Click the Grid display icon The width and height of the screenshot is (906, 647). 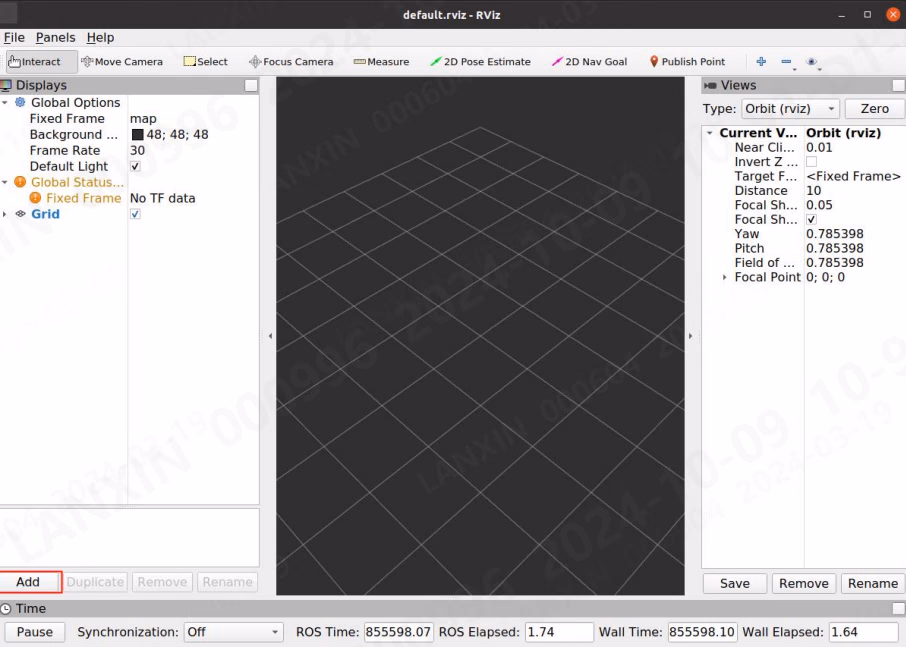[21, 214]
